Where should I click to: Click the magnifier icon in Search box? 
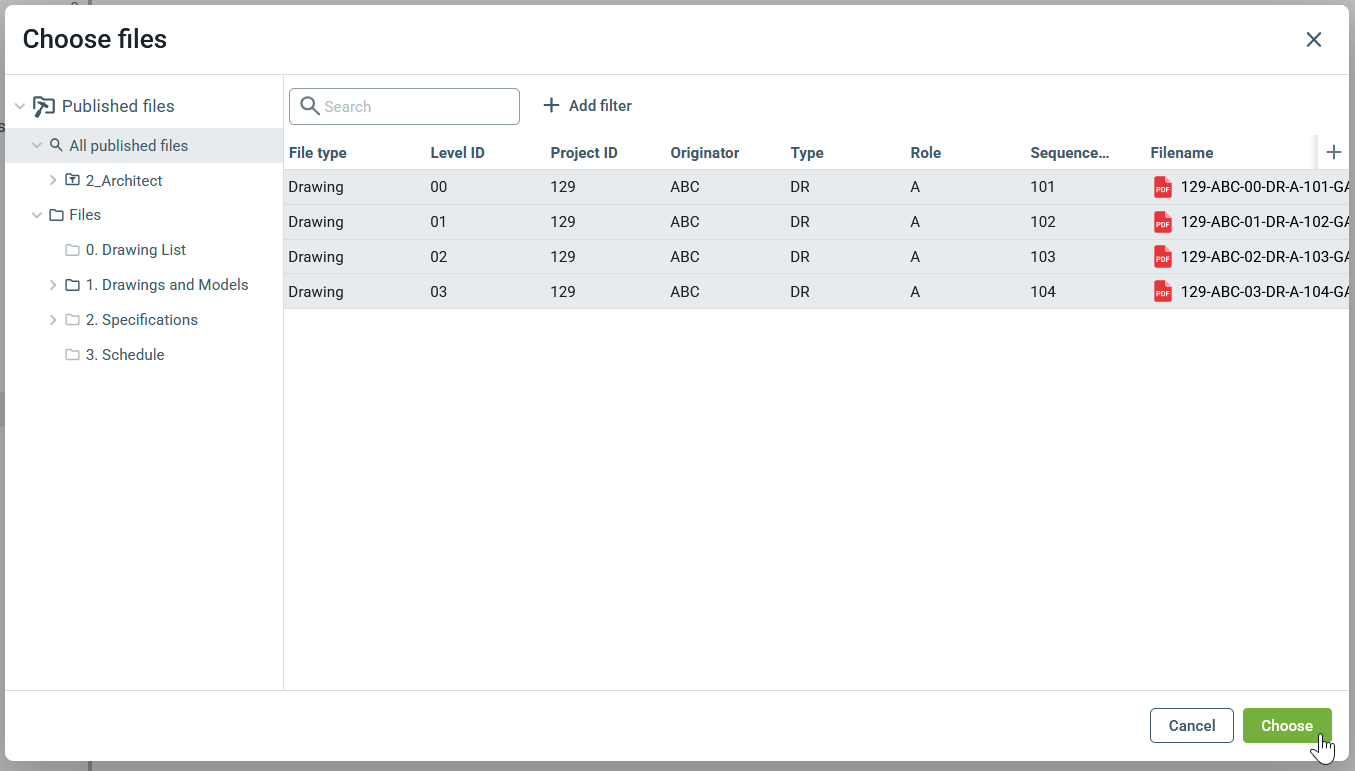[x=310, y=106]
